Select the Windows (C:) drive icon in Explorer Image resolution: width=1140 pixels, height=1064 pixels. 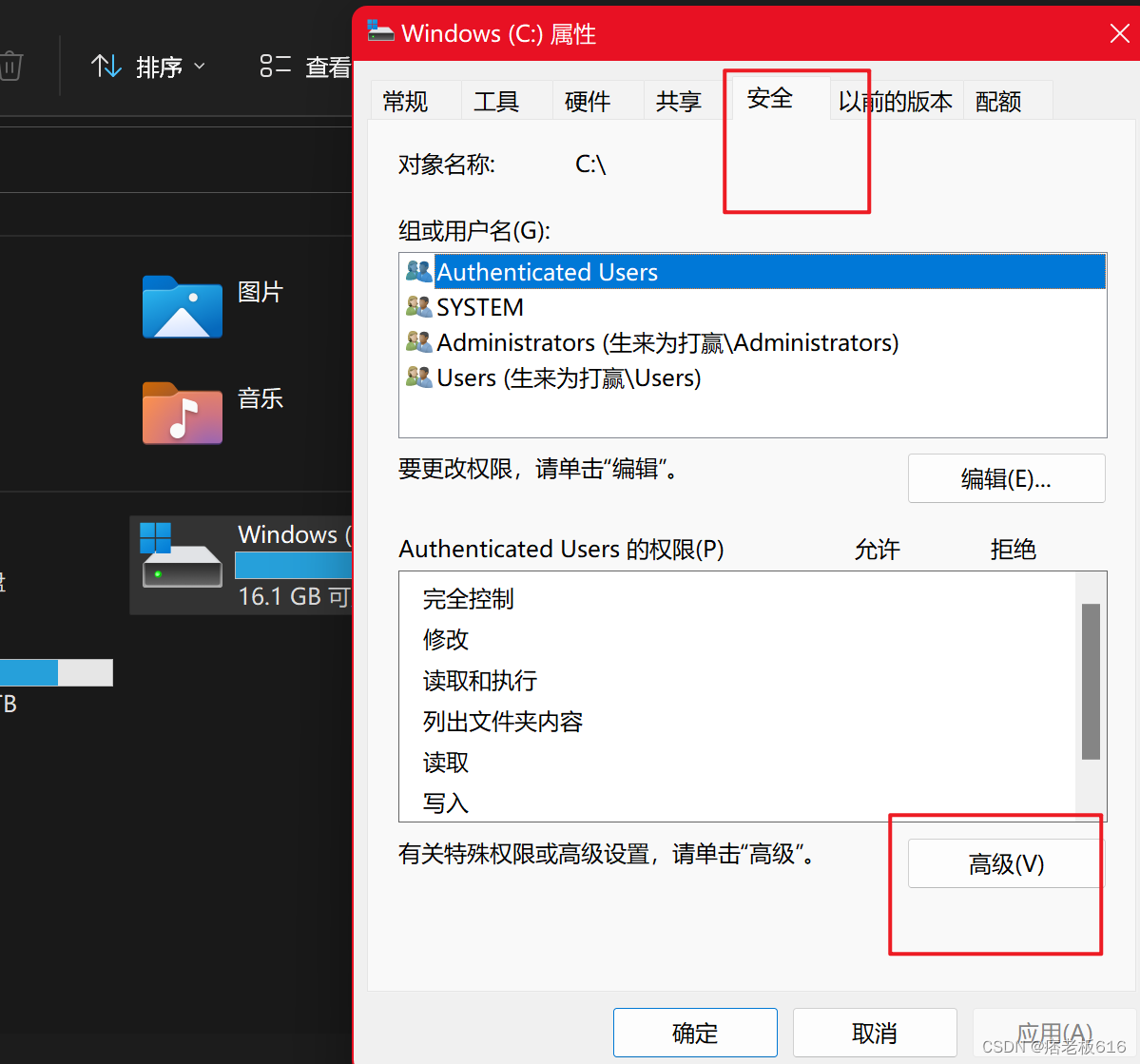[x=181, y=555]
